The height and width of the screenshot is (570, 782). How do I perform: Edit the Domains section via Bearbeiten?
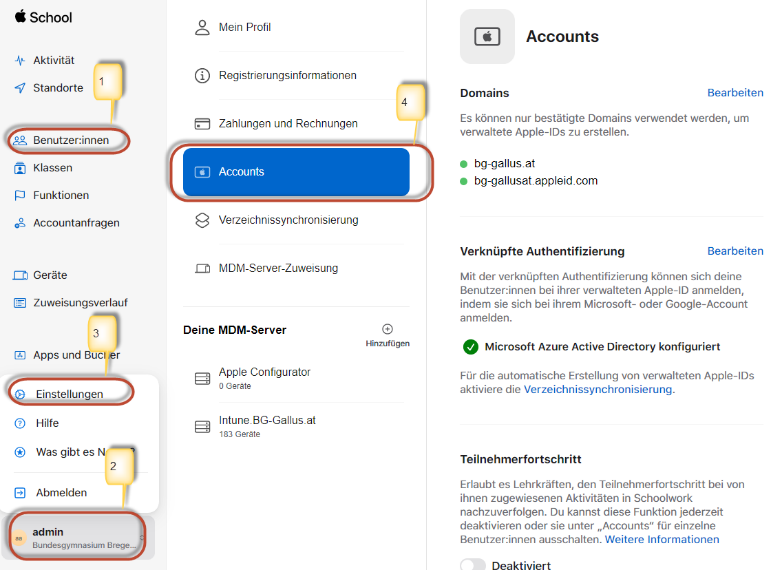735,93
